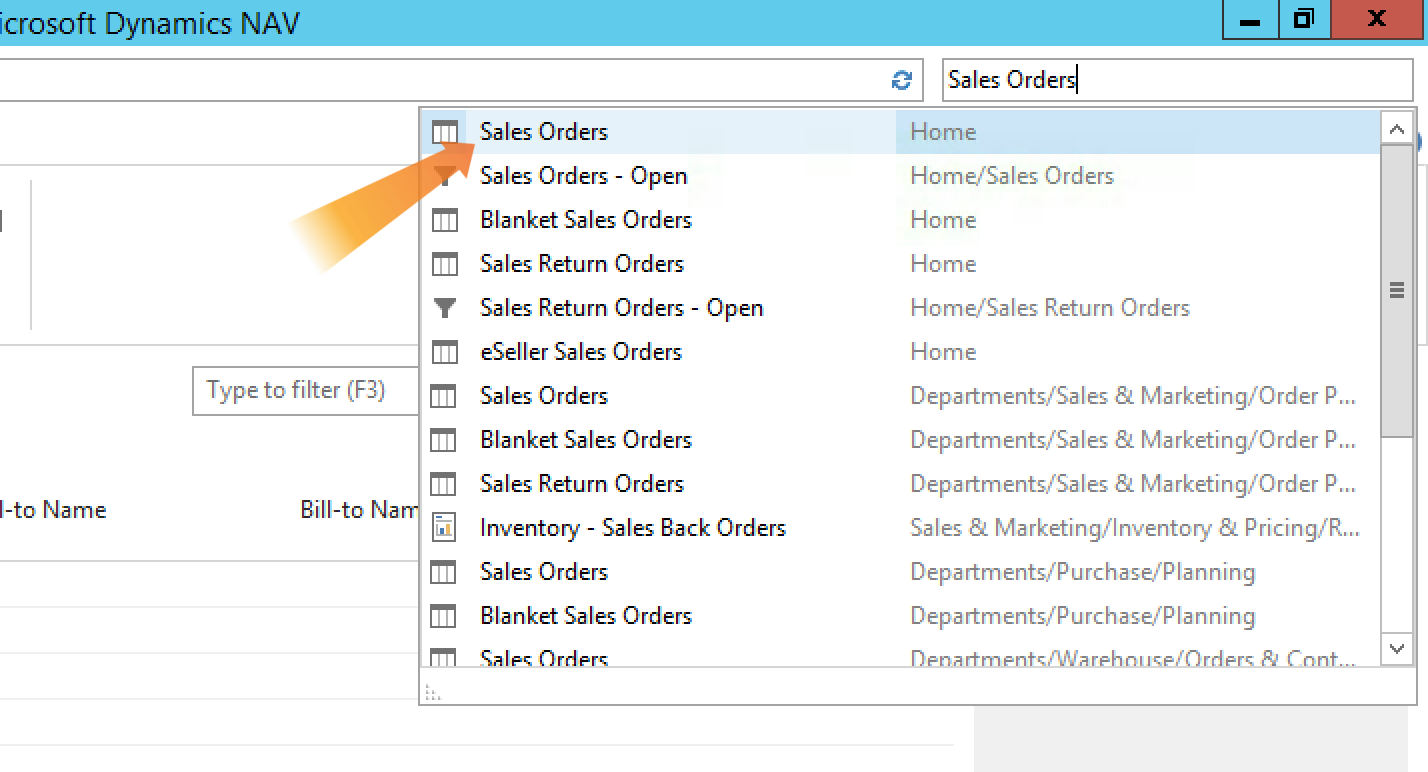Click the Home/Sales Orders path text
Image resolution: width=1428 pixels, height=772 pixels.
pyautogui.click(x=1012, y=176)
